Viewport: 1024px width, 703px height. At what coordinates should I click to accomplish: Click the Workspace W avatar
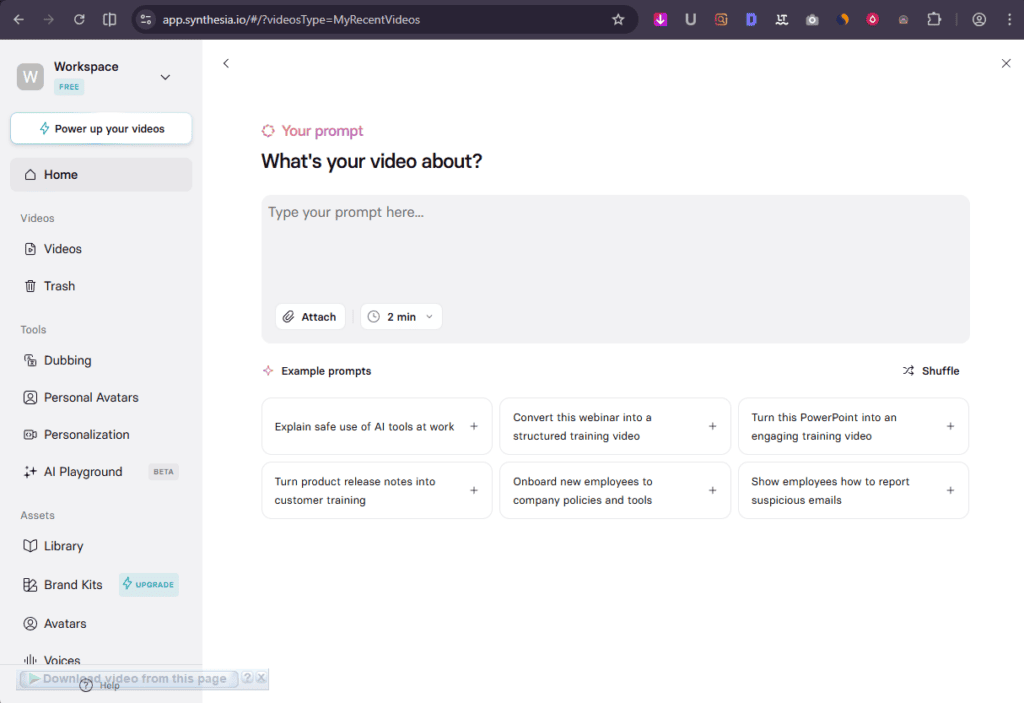pyautogui.click(x=30, y=76)
